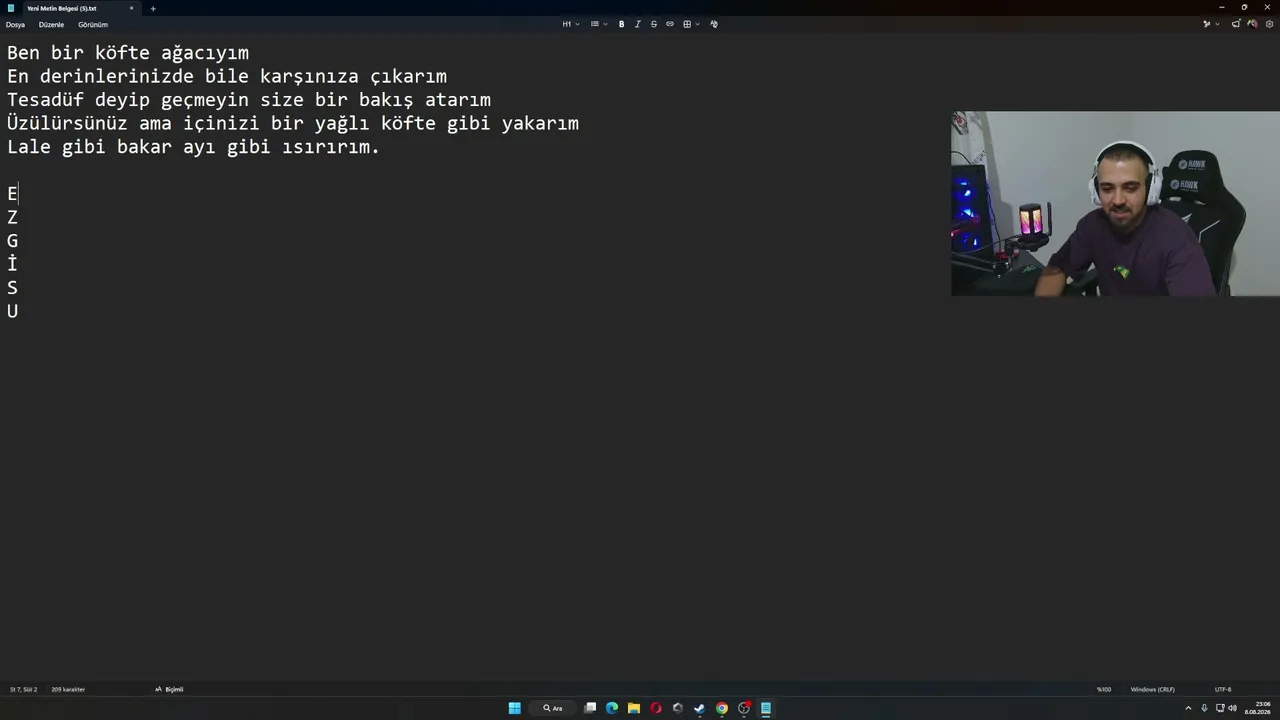The height and width of the screenshot is (720, 1280).
Task: Click the Windows (CRLF) line ending indicator
Action: (1153, 689)
